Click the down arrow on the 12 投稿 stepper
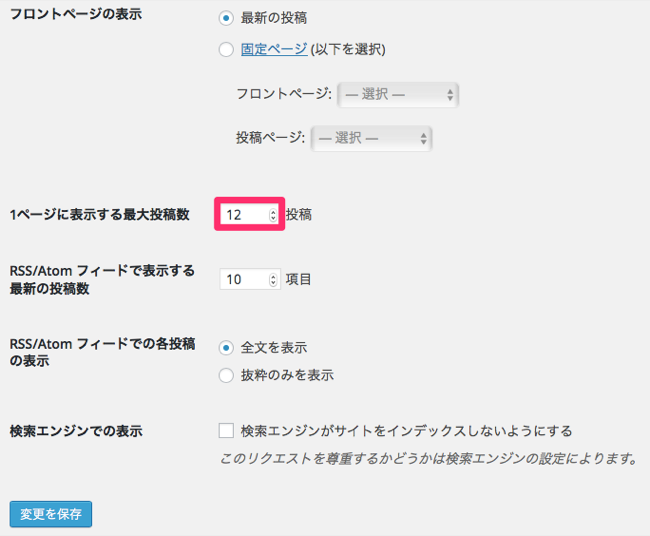The height and width of the screenshot is (536, 650). point(273,219)
